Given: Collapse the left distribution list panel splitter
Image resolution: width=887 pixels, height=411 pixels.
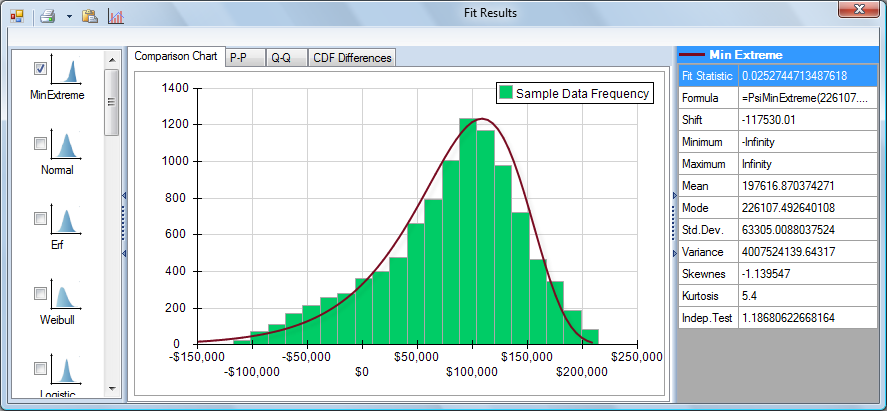Looking at the screenshot, I should point(123,225).
